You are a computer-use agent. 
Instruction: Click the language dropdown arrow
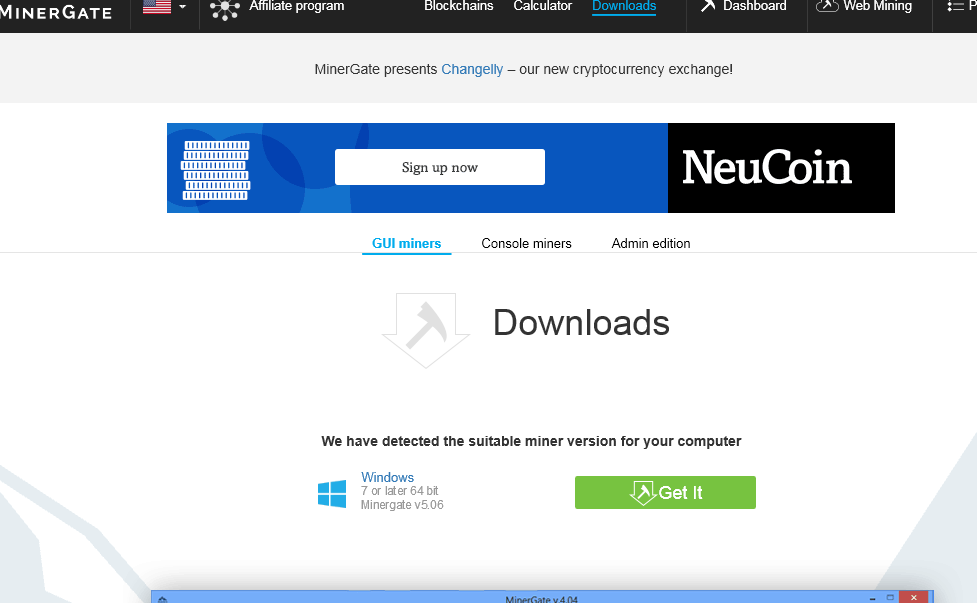[183, 7]
